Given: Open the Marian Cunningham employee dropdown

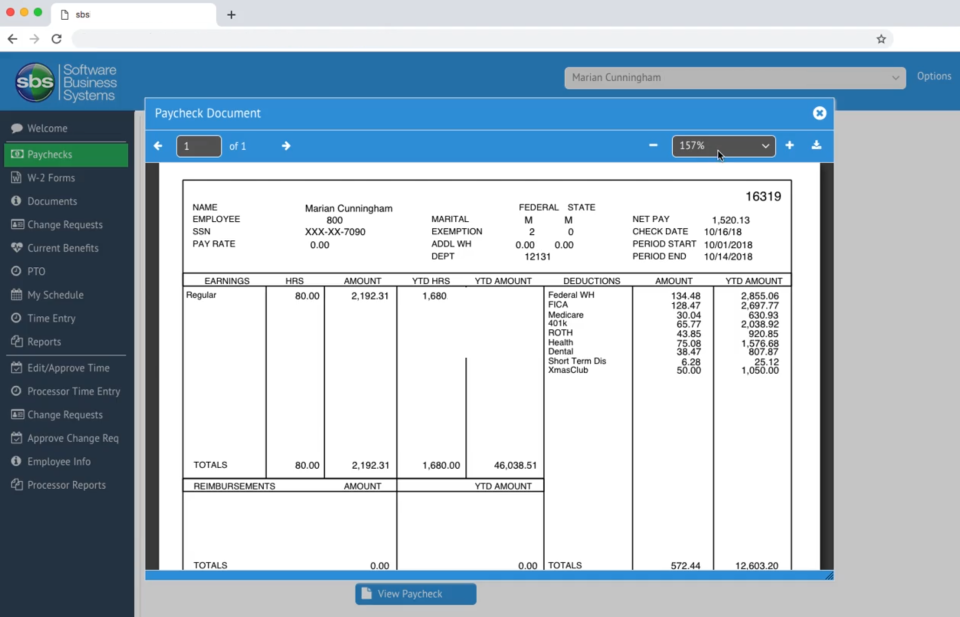Looking at the screenshot, I should click(735, 76).
